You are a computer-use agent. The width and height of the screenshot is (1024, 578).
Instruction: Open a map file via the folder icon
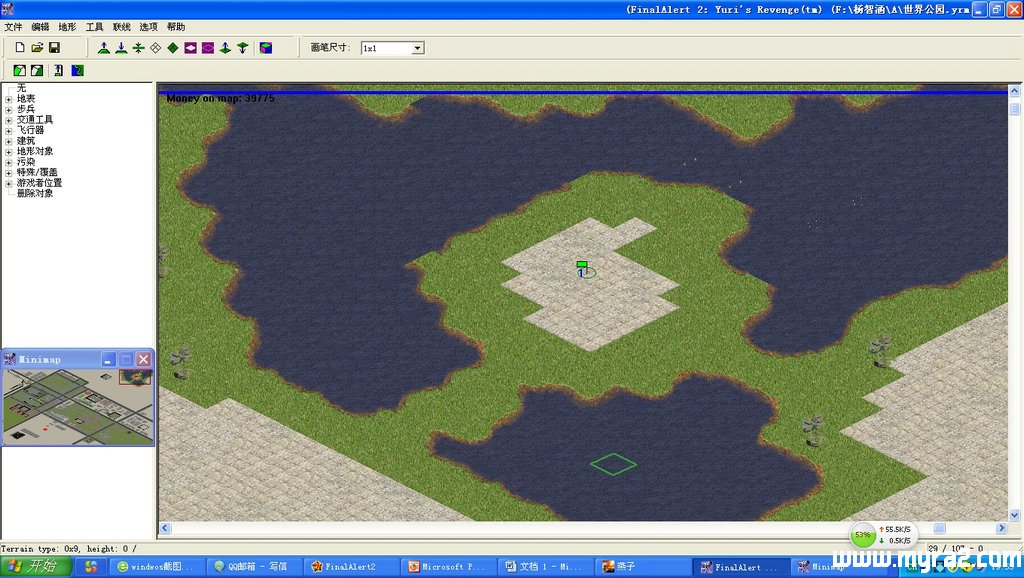(37, 48)
